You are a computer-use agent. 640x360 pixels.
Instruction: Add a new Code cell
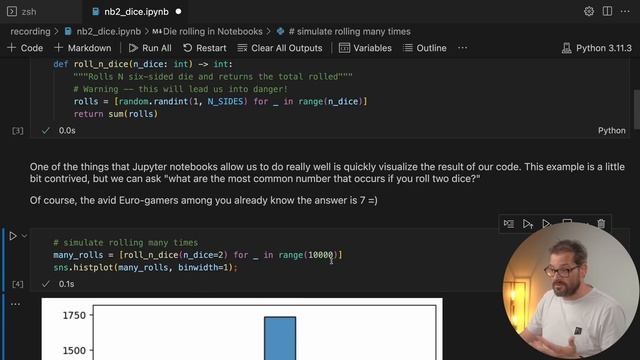[25, 48]
